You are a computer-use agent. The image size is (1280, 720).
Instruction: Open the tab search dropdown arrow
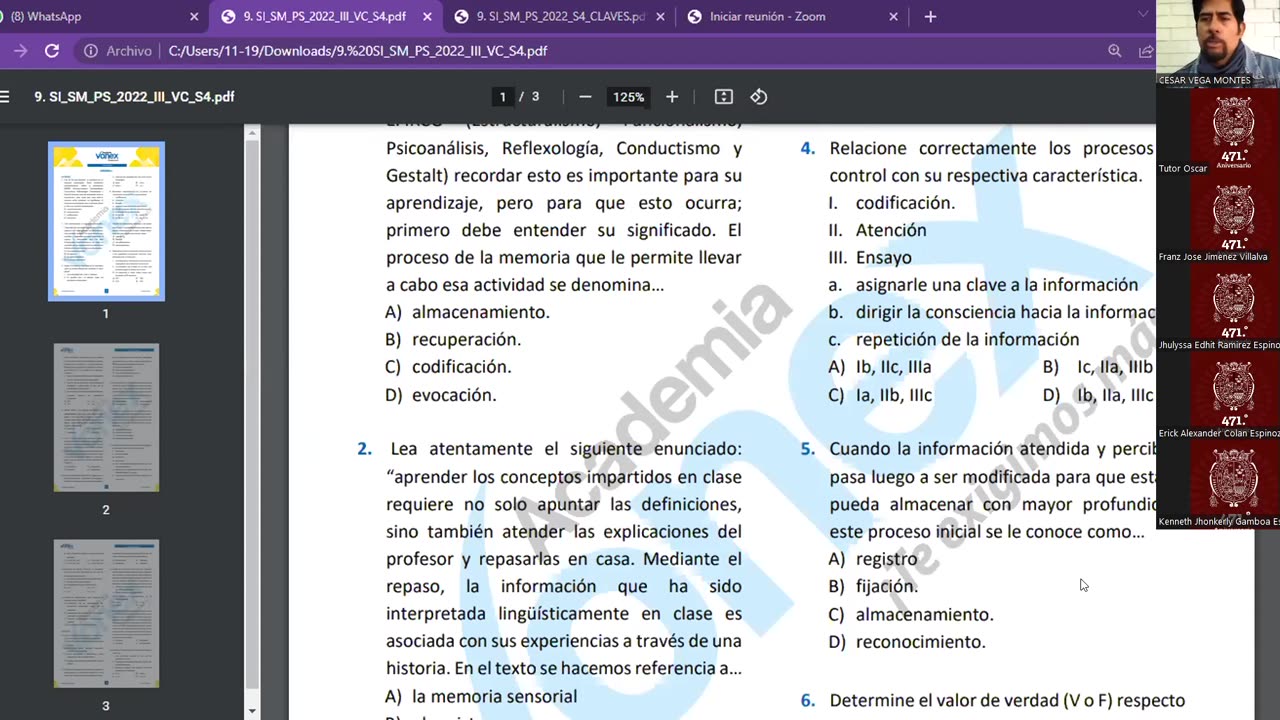pos(1143,14)
